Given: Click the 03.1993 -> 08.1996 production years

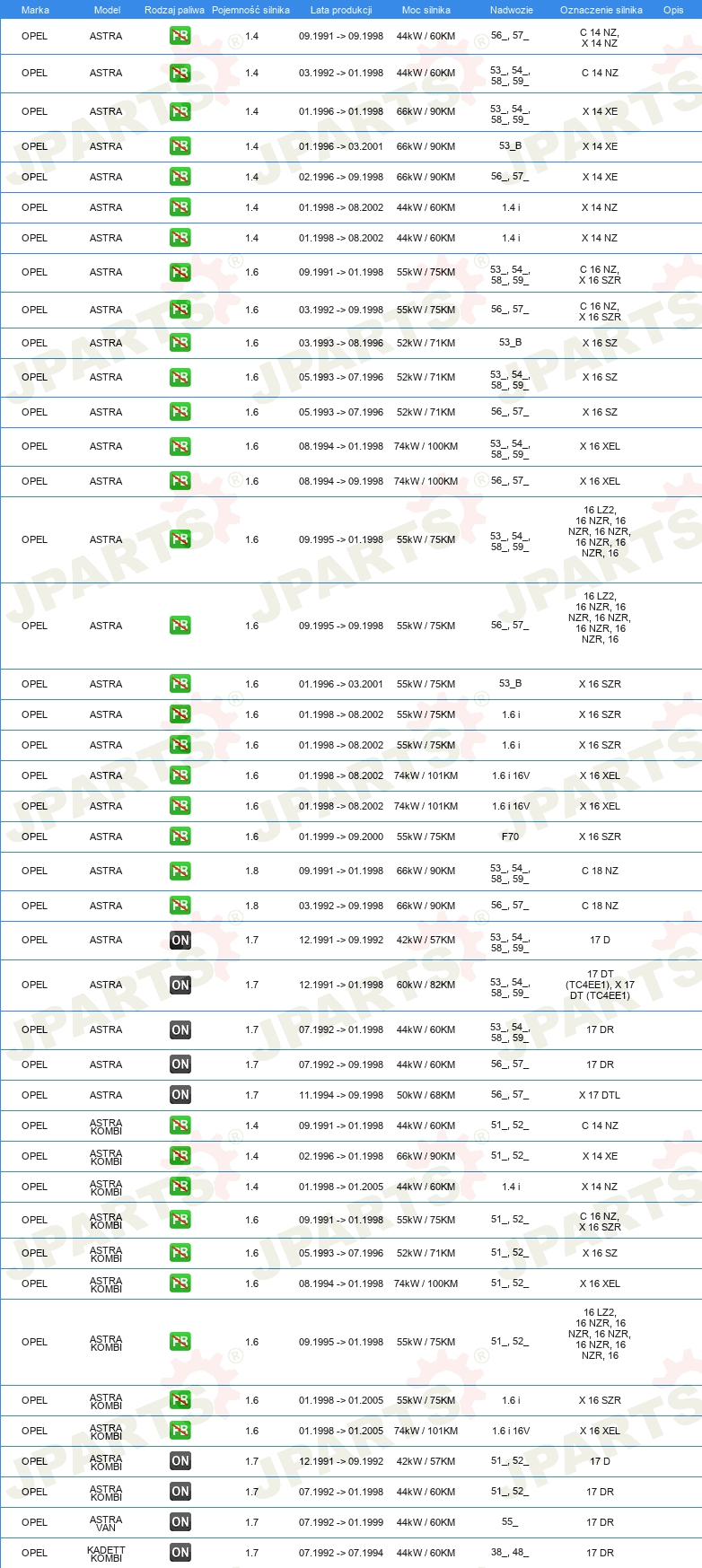Looking at the screenshot, I should coord(341,343).
